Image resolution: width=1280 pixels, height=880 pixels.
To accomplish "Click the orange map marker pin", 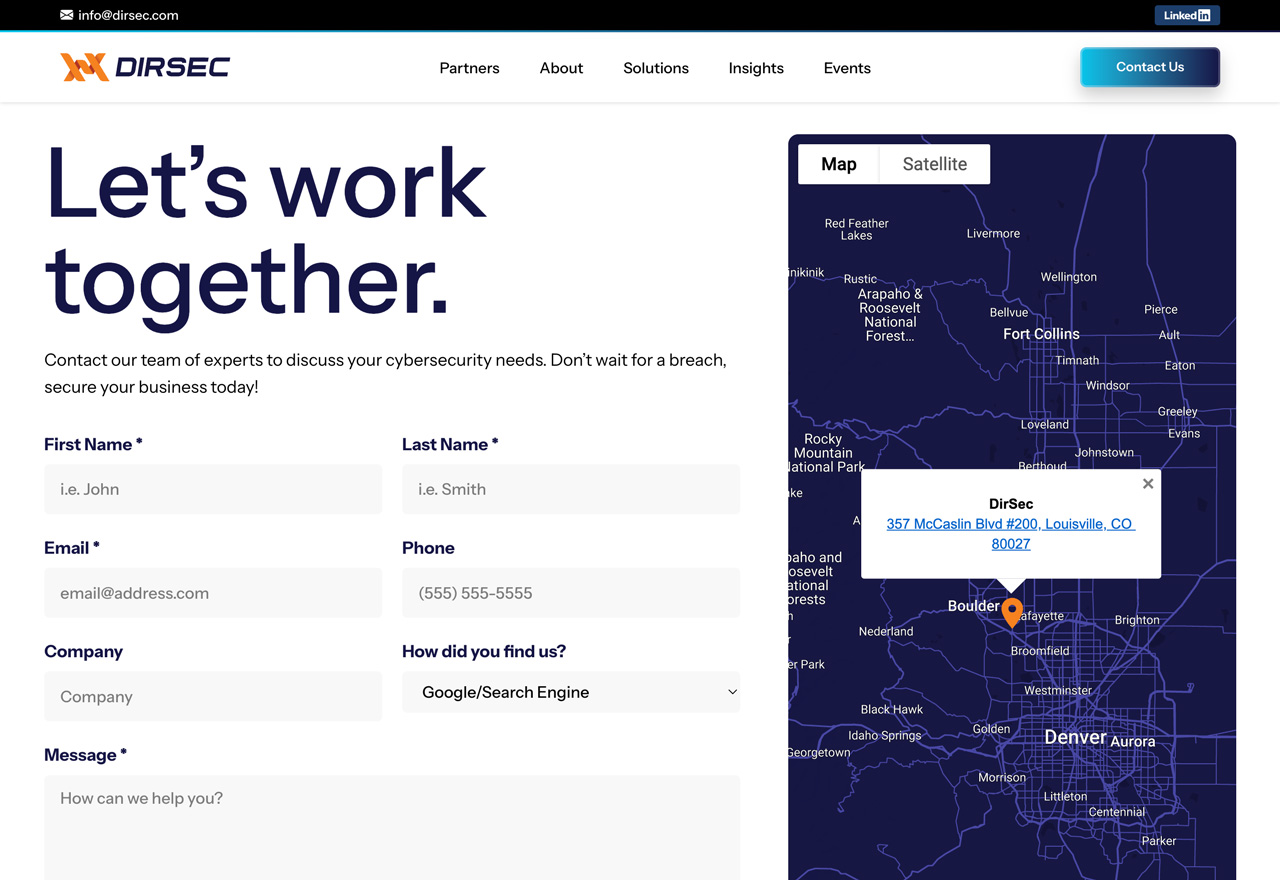I will tap(1012, 611).
